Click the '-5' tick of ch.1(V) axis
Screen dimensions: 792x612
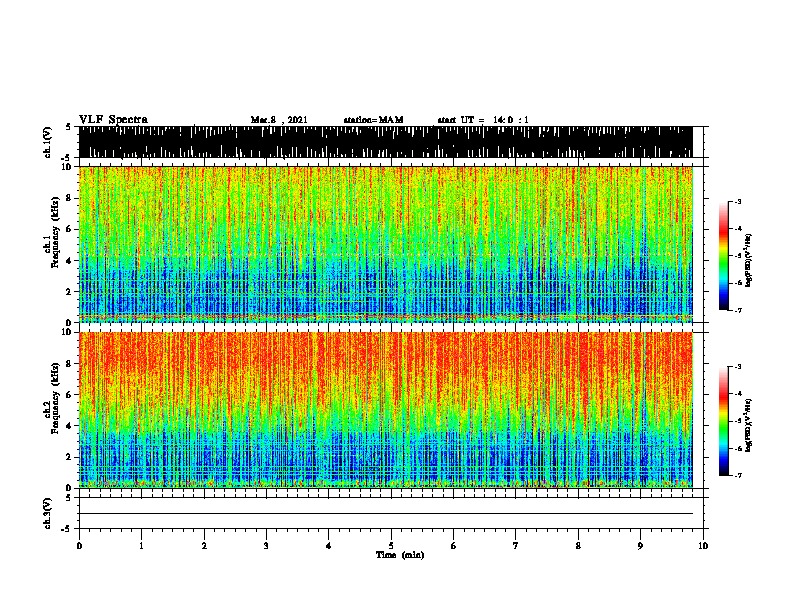(x=67, y=158)
